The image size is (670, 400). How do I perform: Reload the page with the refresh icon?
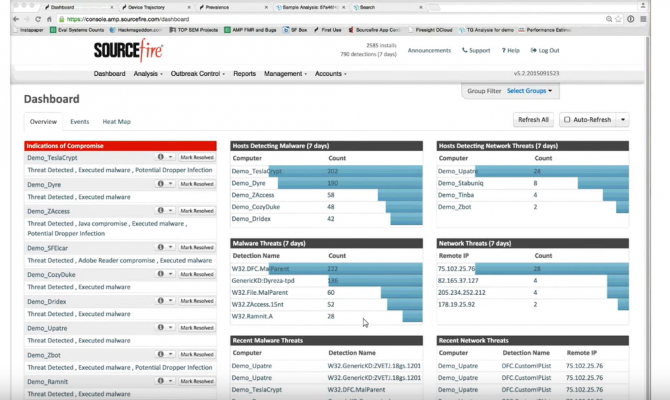38,19
